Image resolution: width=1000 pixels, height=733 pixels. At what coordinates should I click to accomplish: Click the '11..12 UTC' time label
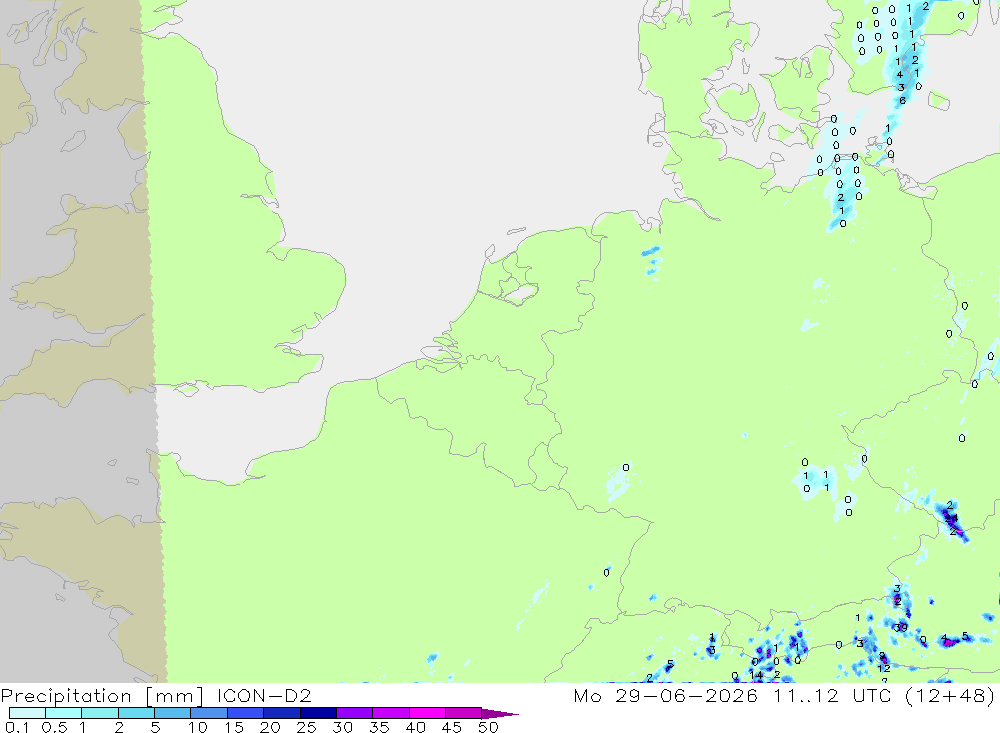pos(832,695)
